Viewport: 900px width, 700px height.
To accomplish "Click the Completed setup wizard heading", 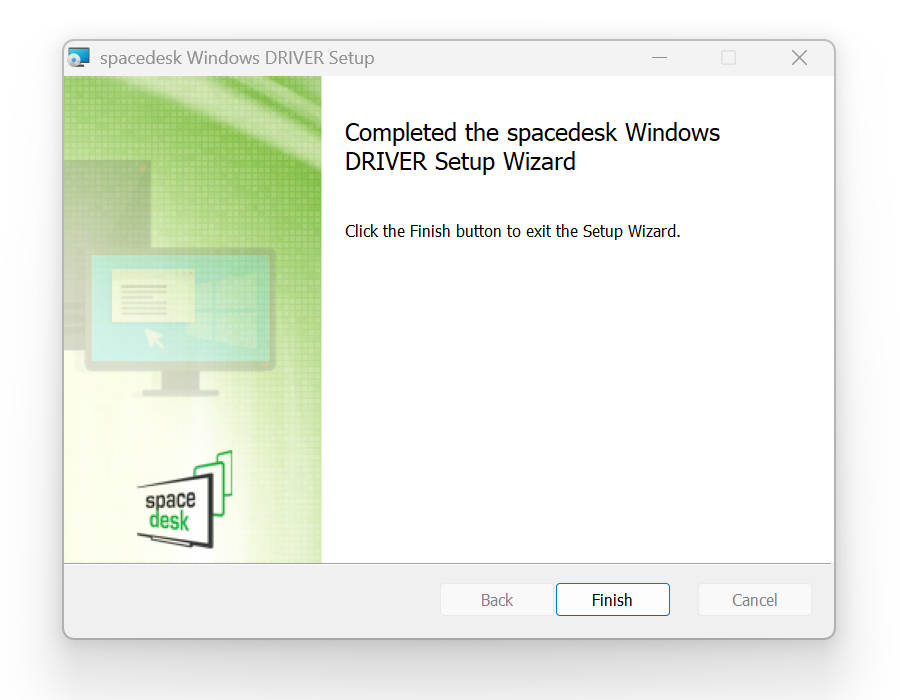I will pyautogui.click(x=532, y=147).
